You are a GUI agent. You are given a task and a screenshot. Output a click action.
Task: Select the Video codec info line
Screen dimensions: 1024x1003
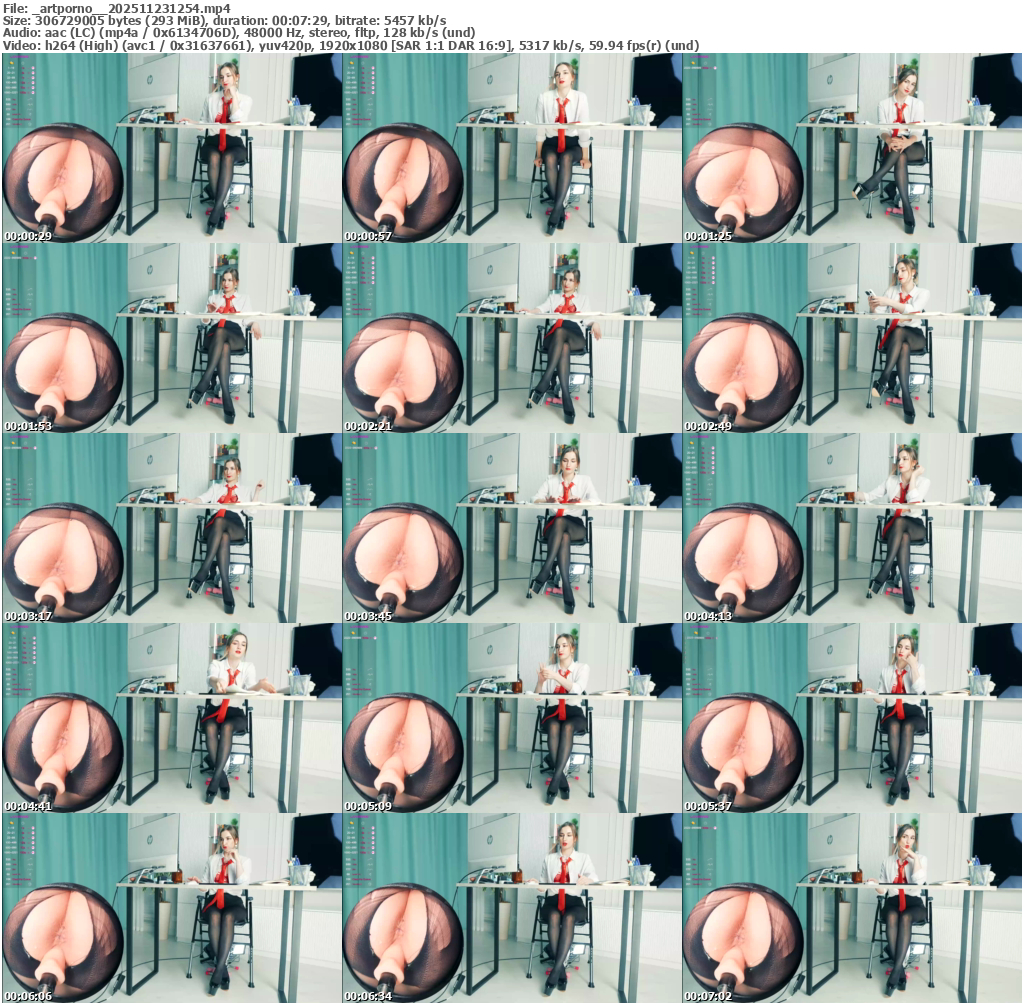pyautogui.click(x=350, y=46)
